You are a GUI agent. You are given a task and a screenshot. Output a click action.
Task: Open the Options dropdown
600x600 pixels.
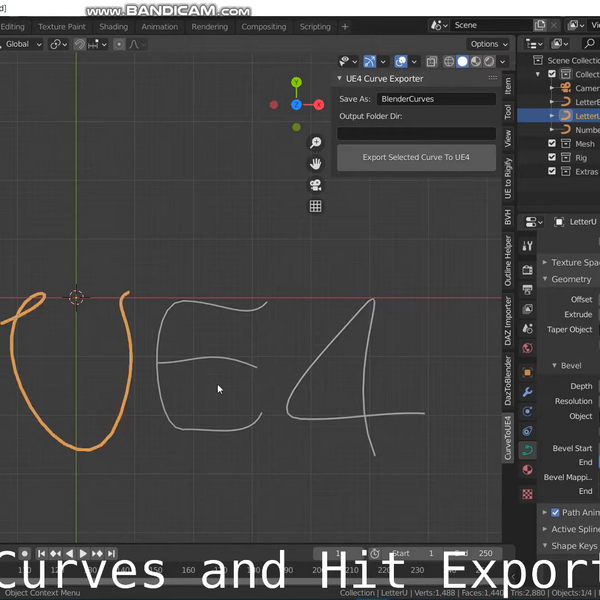coord(489,44)
